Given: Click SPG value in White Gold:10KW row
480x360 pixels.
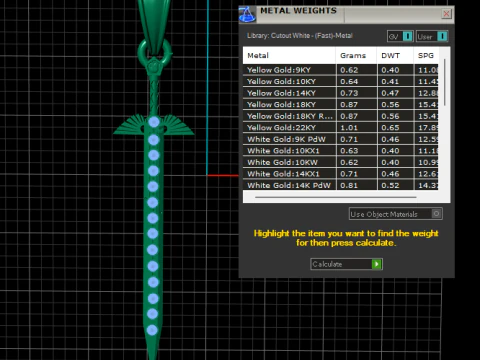Looking at the screenshot, I should pos(428,162).
